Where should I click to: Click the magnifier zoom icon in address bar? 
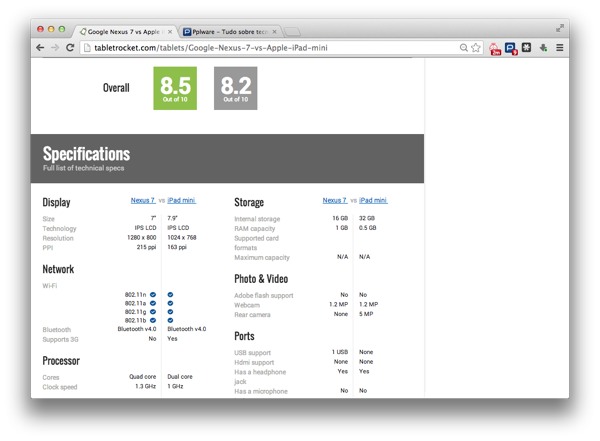pos(463,47)
